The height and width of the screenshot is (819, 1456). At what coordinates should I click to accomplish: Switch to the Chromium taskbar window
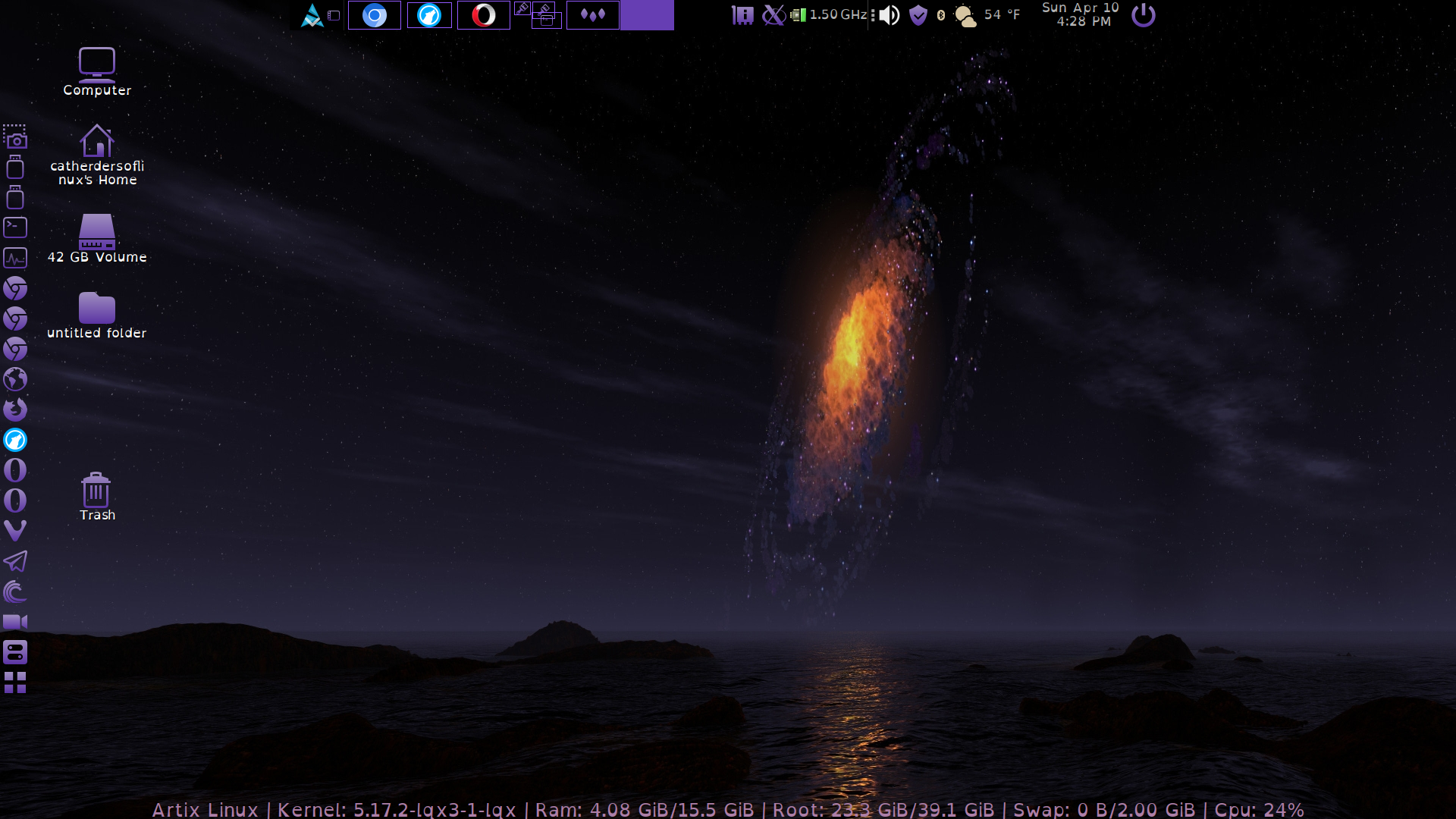tap(375, 15)
